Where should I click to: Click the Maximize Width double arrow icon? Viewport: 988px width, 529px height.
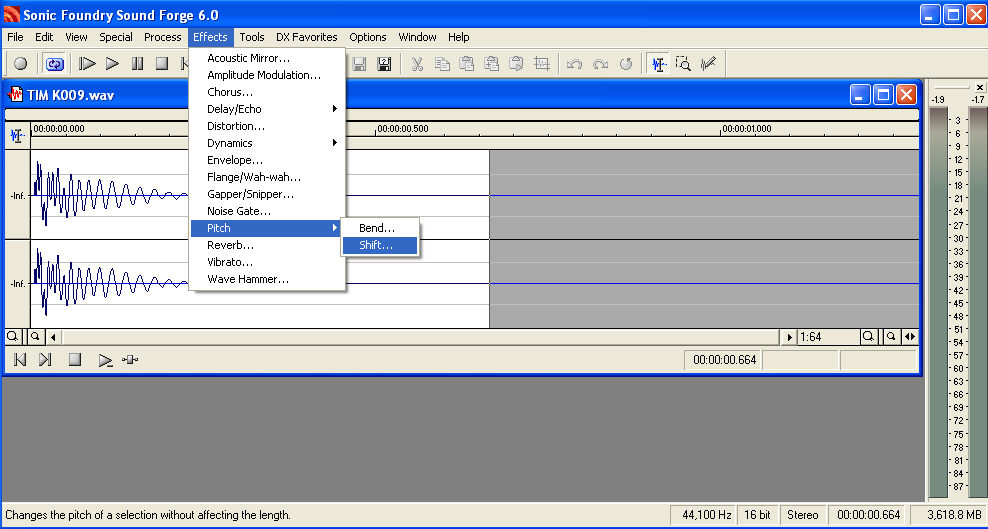tap(910, 337)
